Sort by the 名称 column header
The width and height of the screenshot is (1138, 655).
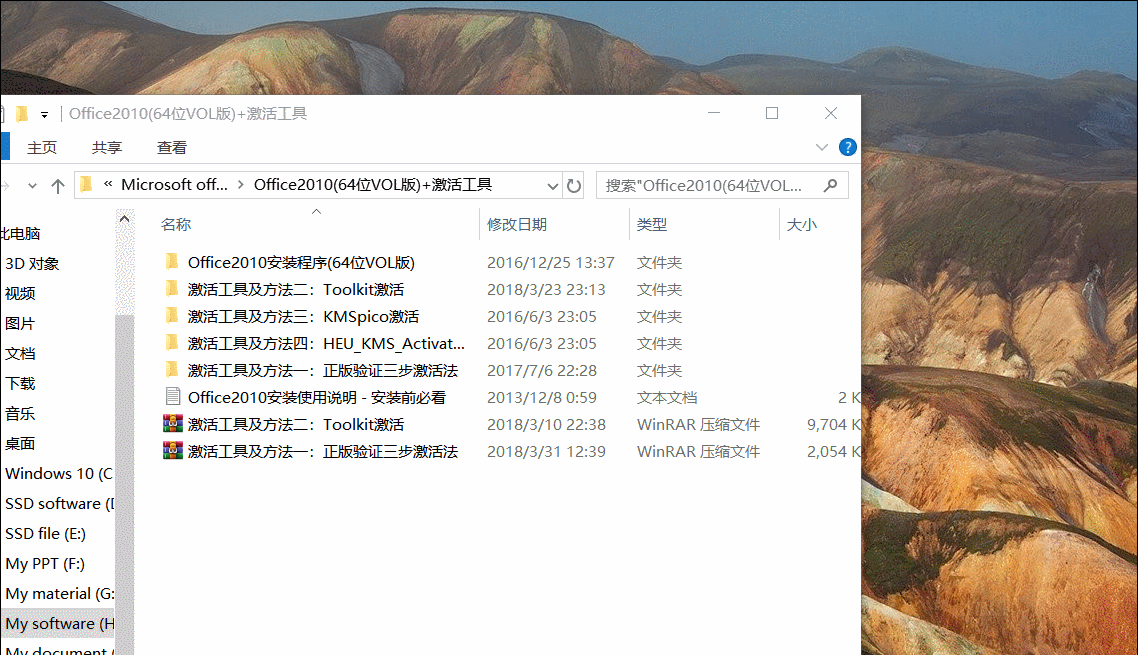click(176, 224)
